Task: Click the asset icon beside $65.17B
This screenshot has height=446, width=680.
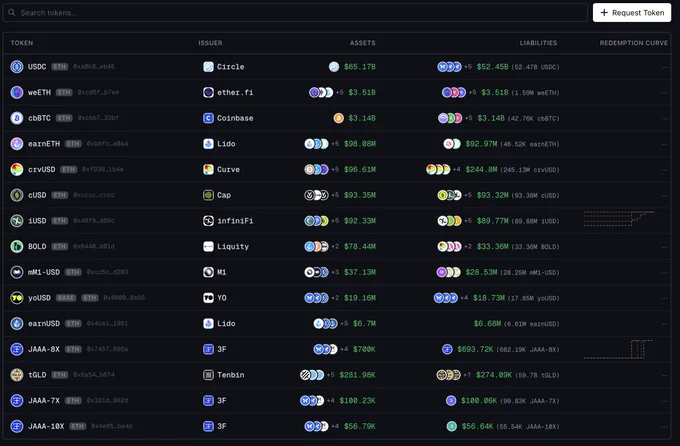Action: (x=334, y=67)
